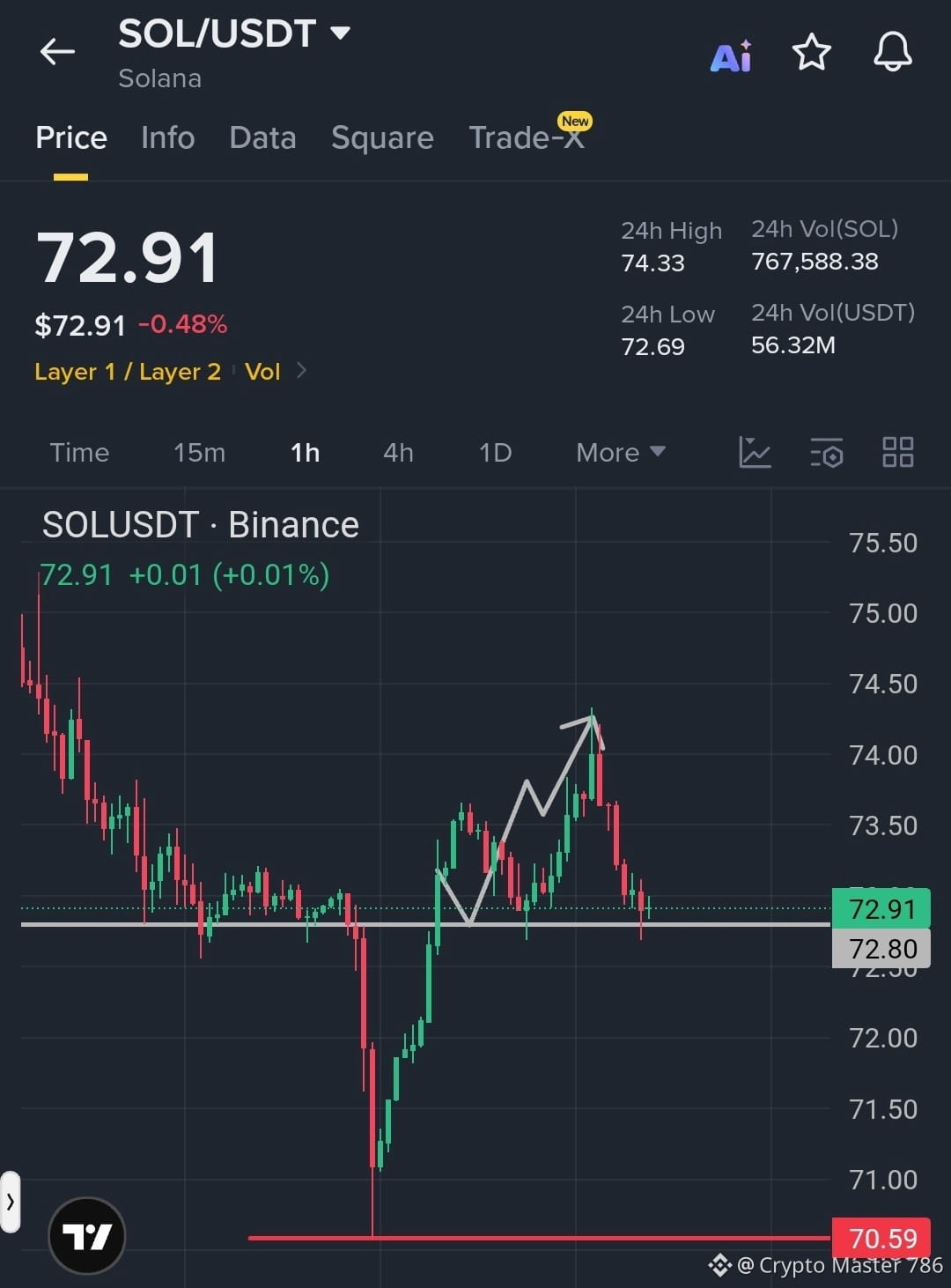
Task: Select the Time chart interval
Action: coord(79,452)
